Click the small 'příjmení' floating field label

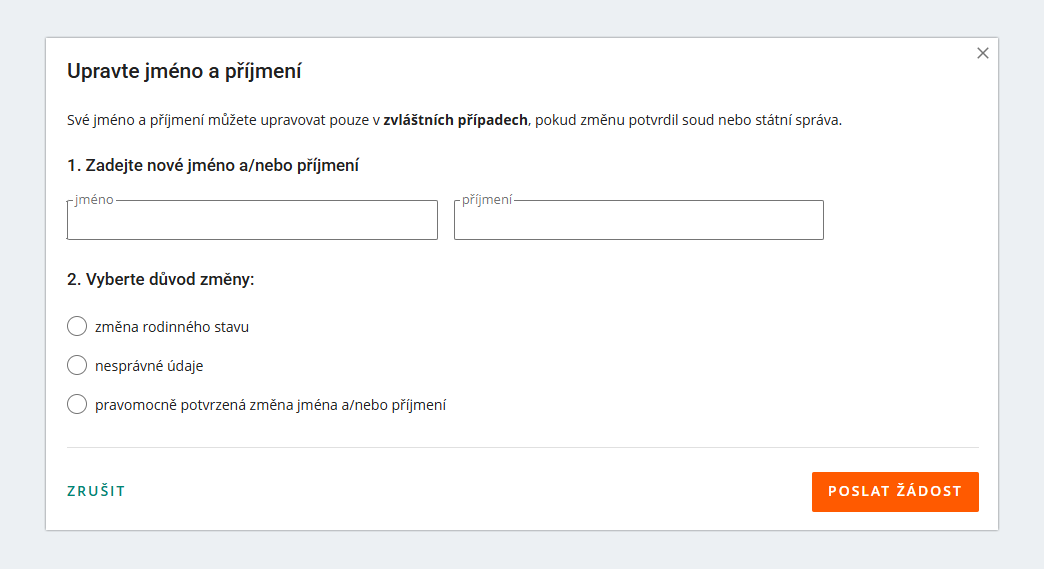click(x=487, y=200)
